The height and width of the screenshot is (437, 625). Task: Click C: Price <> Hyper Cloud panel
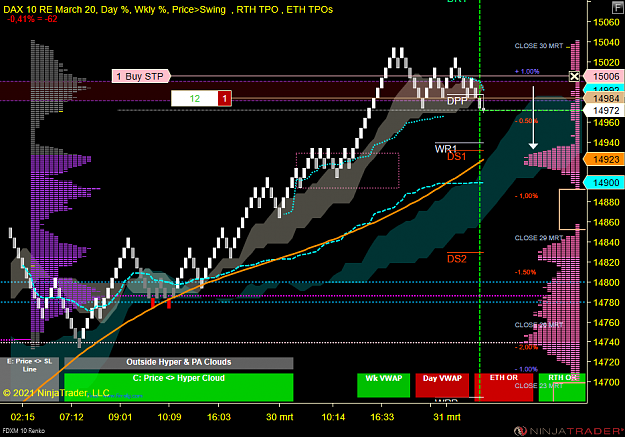[179, 387]
